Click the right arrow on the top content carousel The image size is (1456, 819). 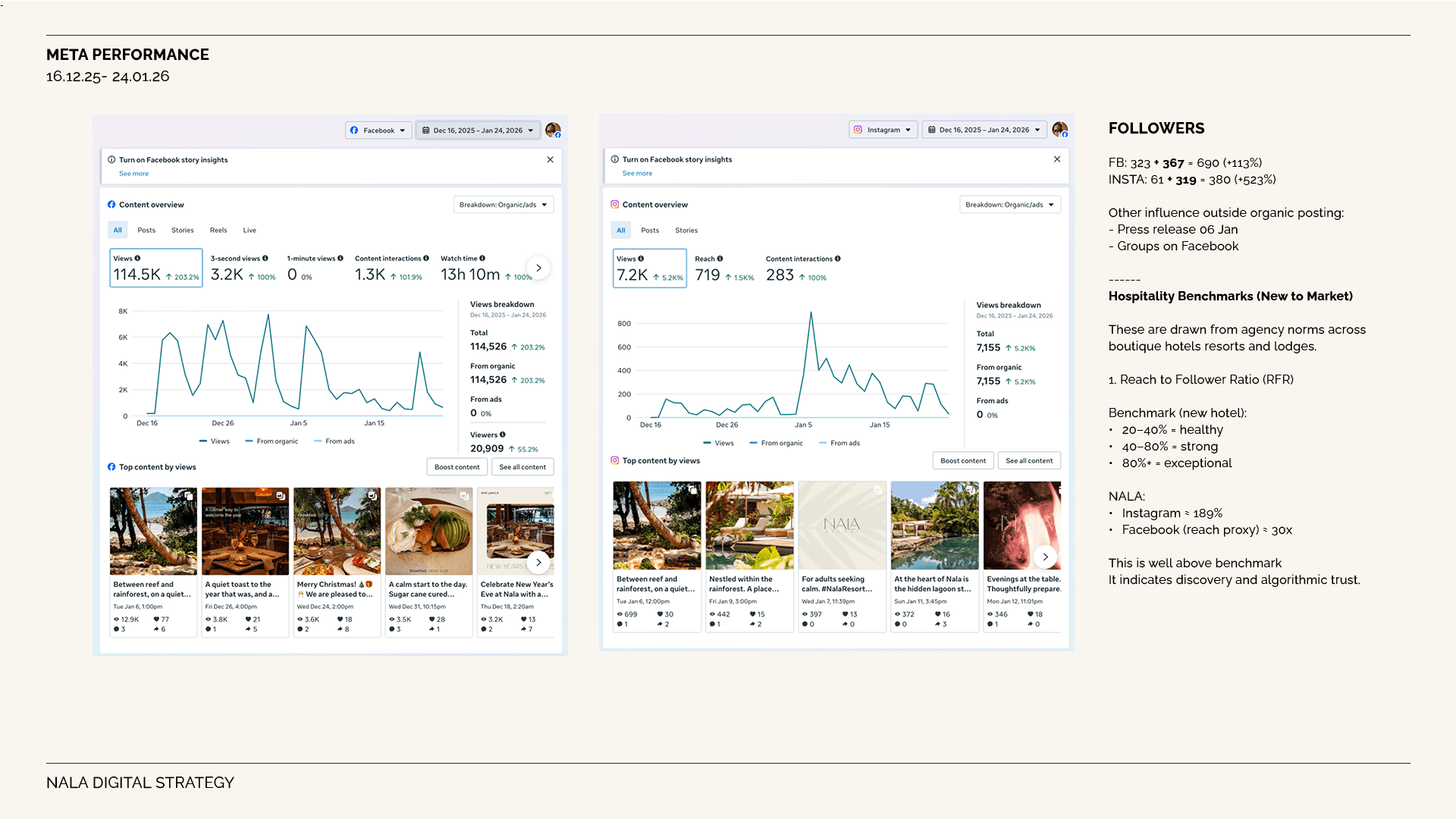538,562
